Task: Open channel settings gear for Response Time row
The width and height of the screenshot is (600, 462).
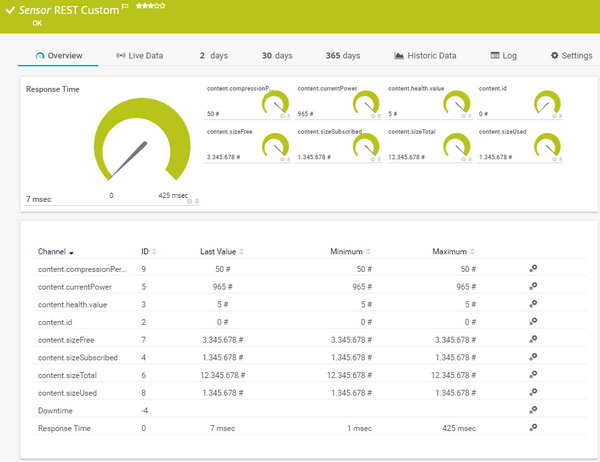Action: pyautogui.click(x=534, y=428)
